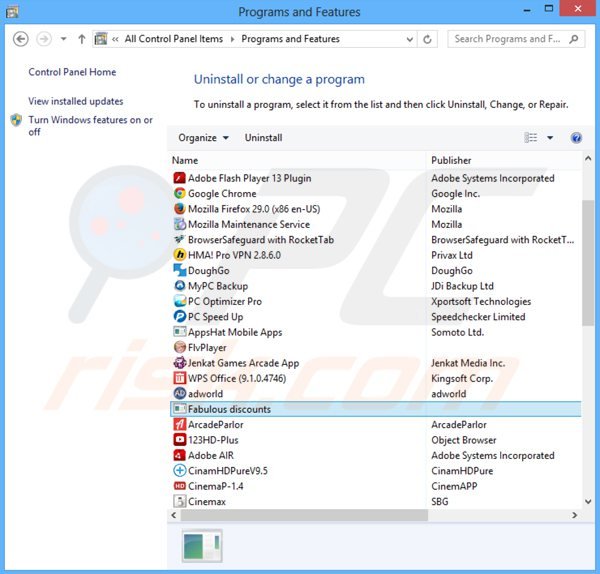
Task: Click the BrowserSafeguard with RocketTab icon
Action: pos(179,240)
